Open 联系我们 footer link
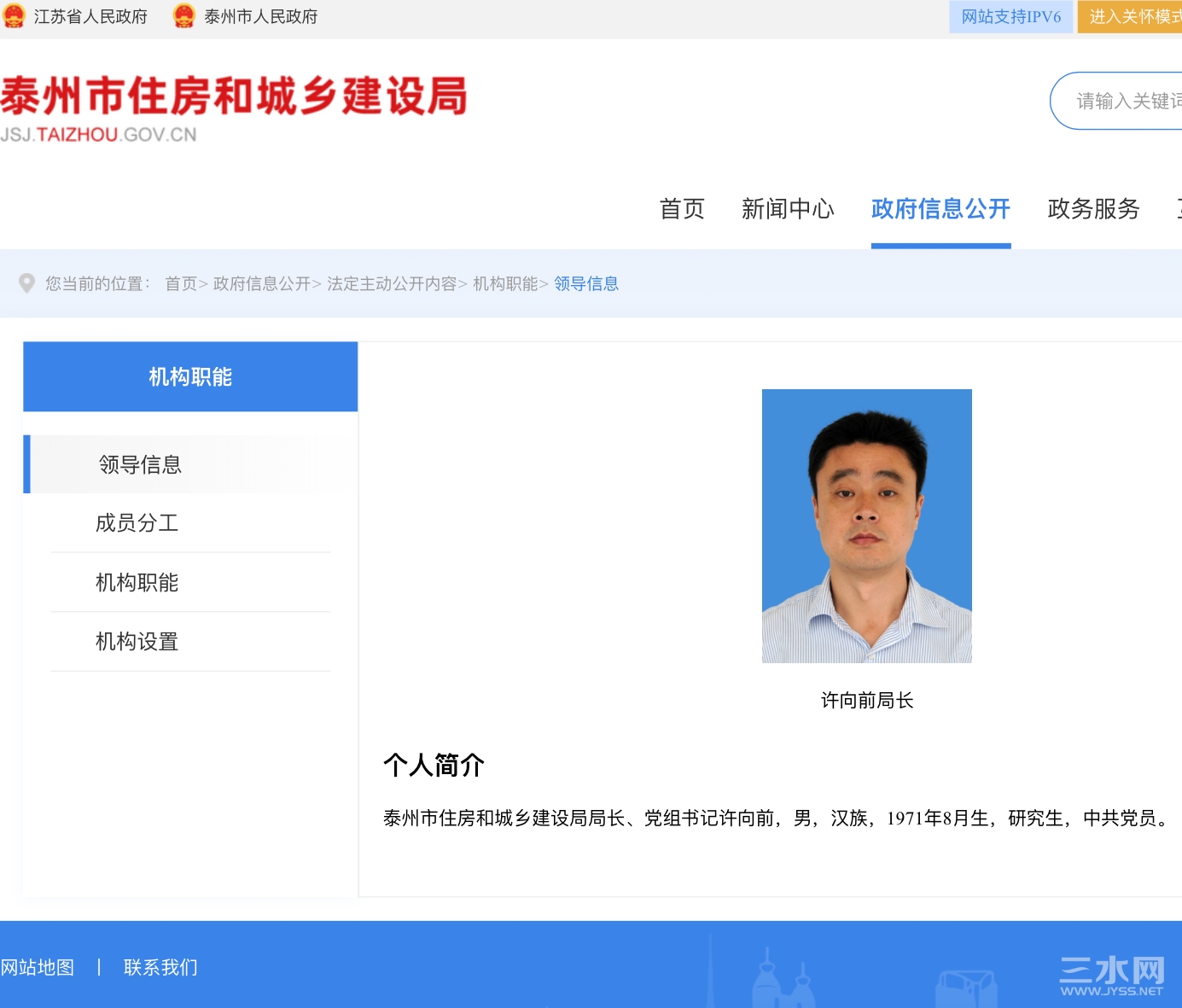1182x1008 pixels. coord(160,967)
